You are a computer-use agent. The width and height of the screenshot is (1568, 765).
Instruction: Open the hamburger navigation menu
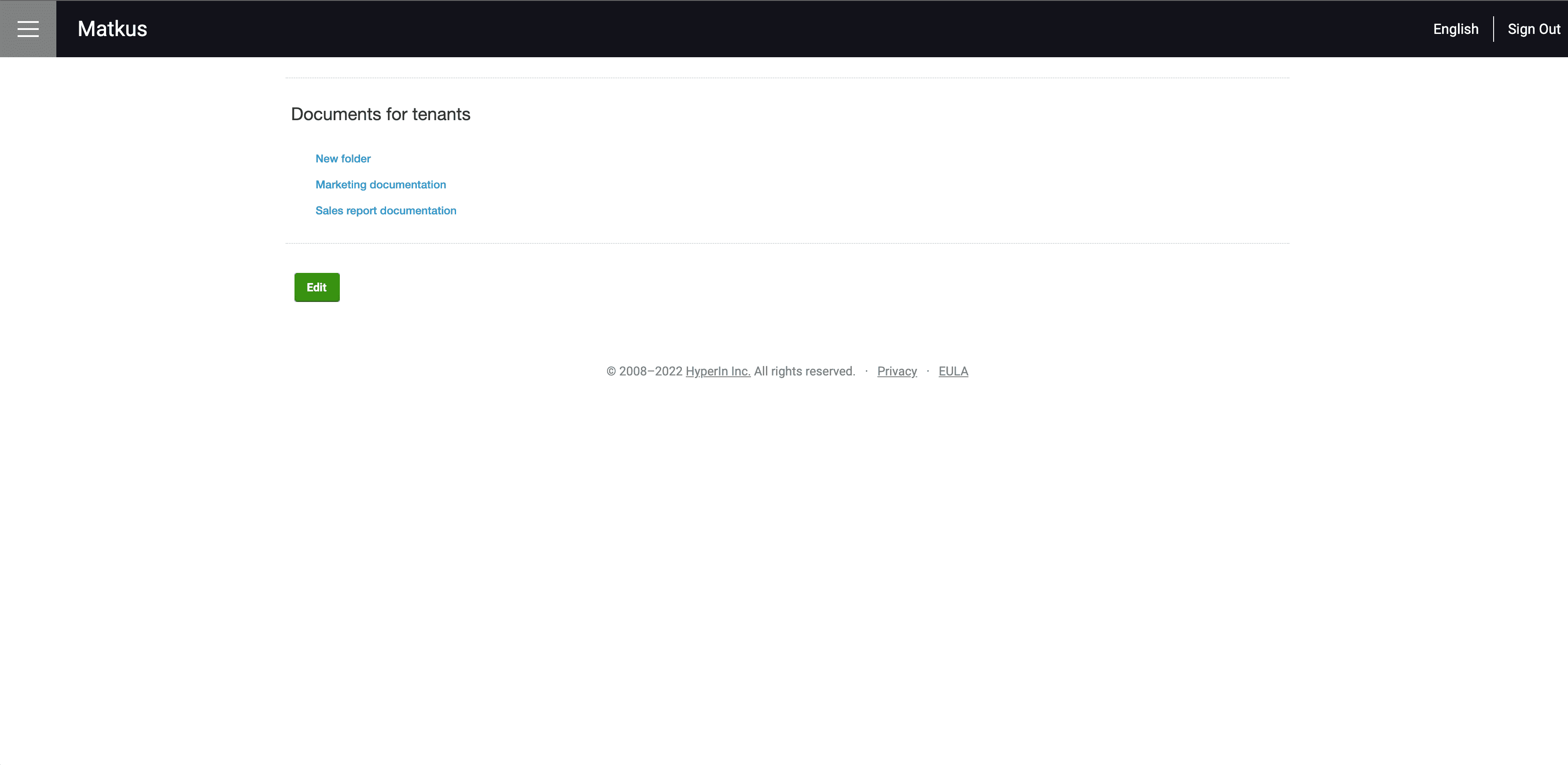tap(28, 29)
